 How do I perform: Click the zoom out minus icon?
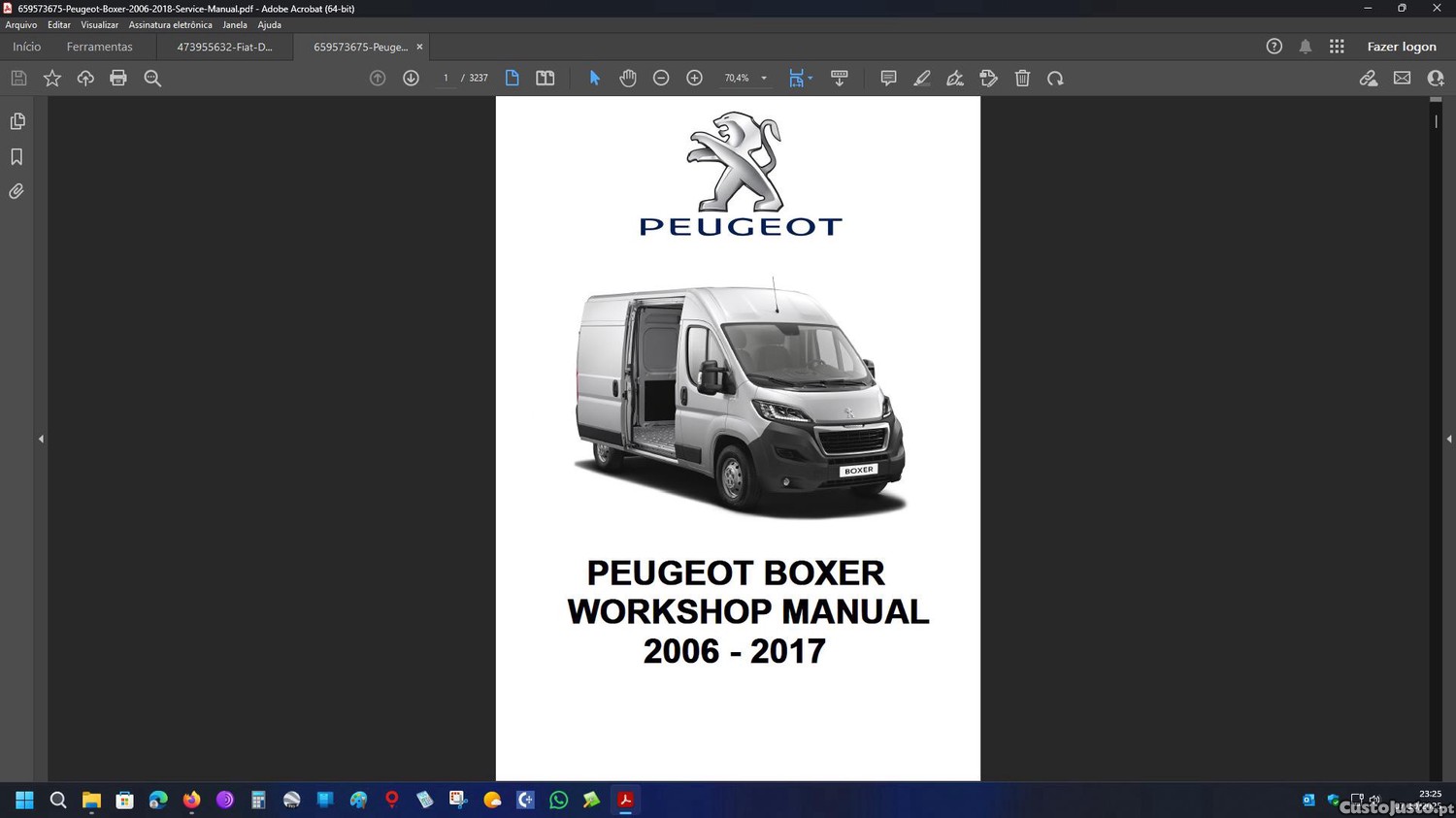pos(661,79)
